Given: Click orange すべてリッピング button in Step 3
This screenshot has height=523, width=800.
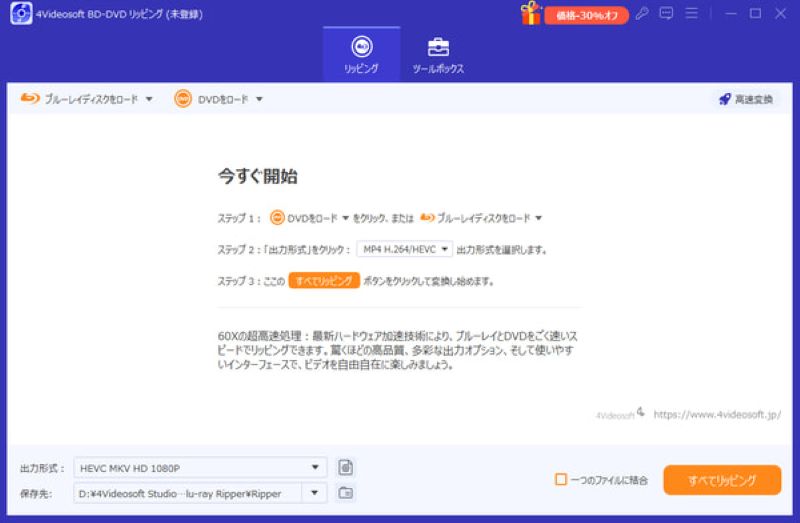Looking at the screenshot, I should click(324, 281).
